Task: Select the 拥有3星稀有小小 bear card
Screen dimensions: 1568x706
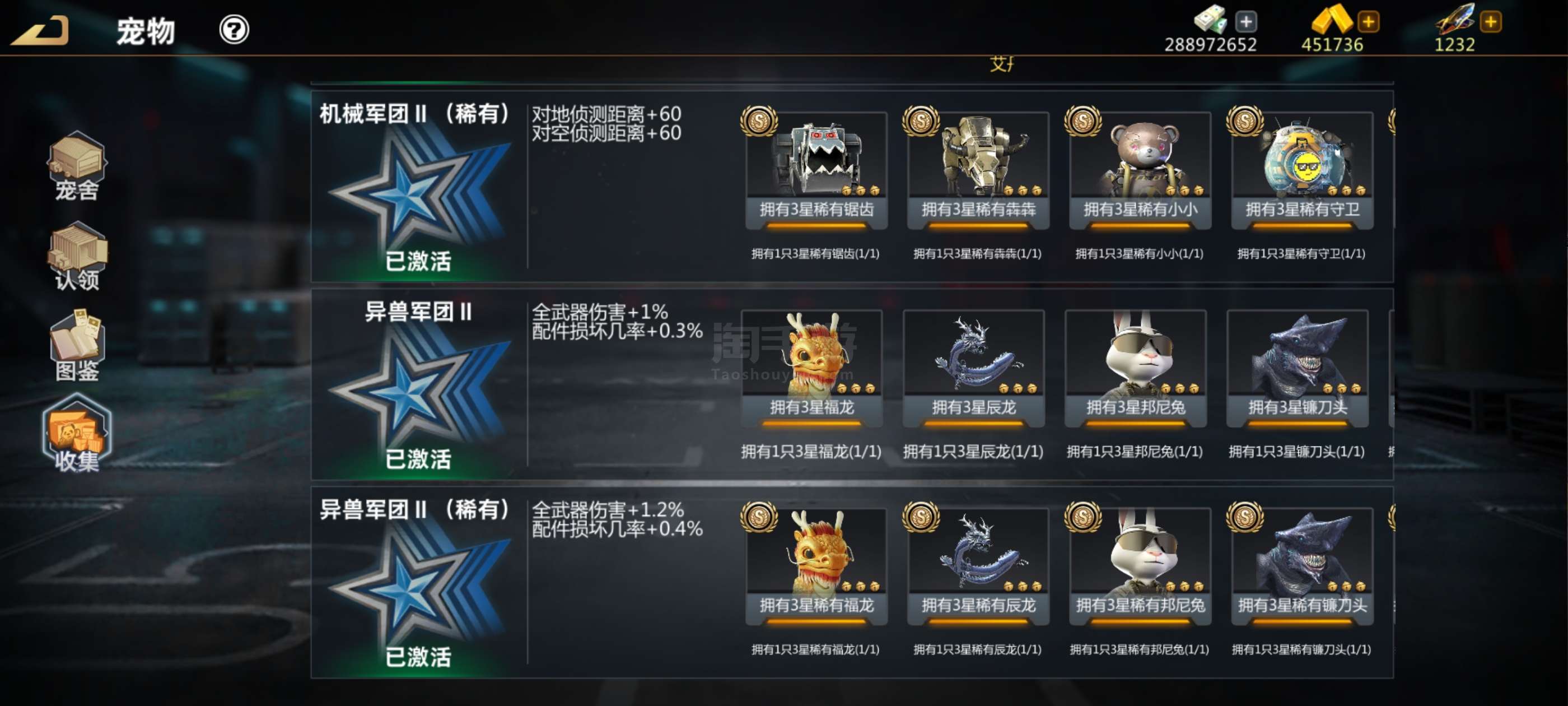Action: (x=1140, y=170)
